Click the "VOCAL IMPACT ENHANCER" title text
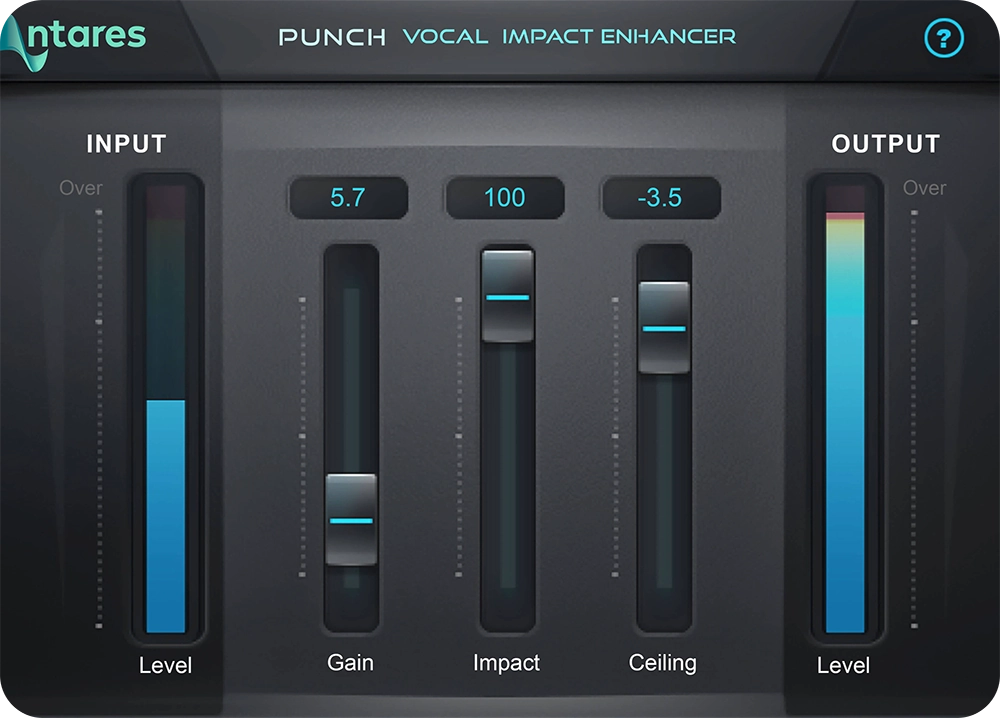 [570, 36]
